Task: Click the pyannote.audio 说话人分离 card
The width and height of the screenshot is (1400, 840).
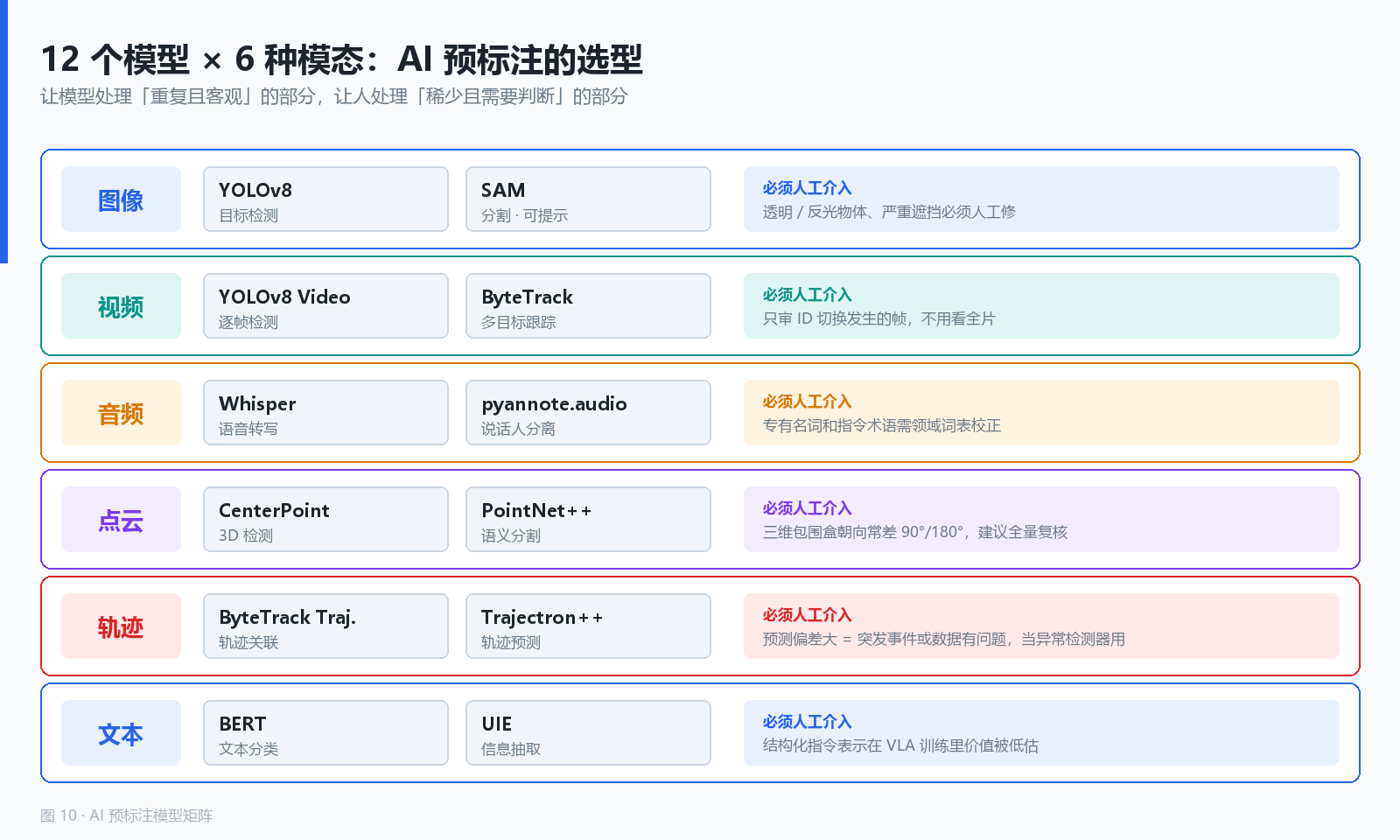Action: coord(588,413)
